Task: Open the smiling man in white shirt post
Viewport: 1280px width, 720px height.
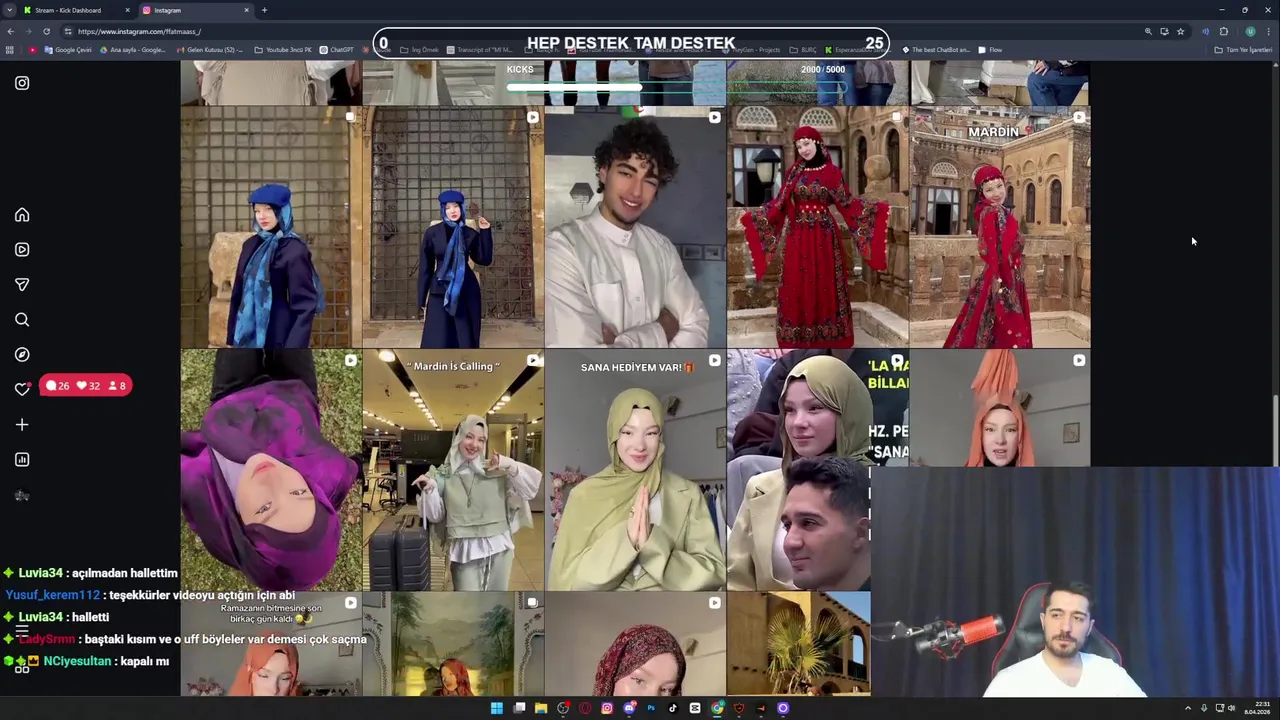Action: tap(635, 227)
